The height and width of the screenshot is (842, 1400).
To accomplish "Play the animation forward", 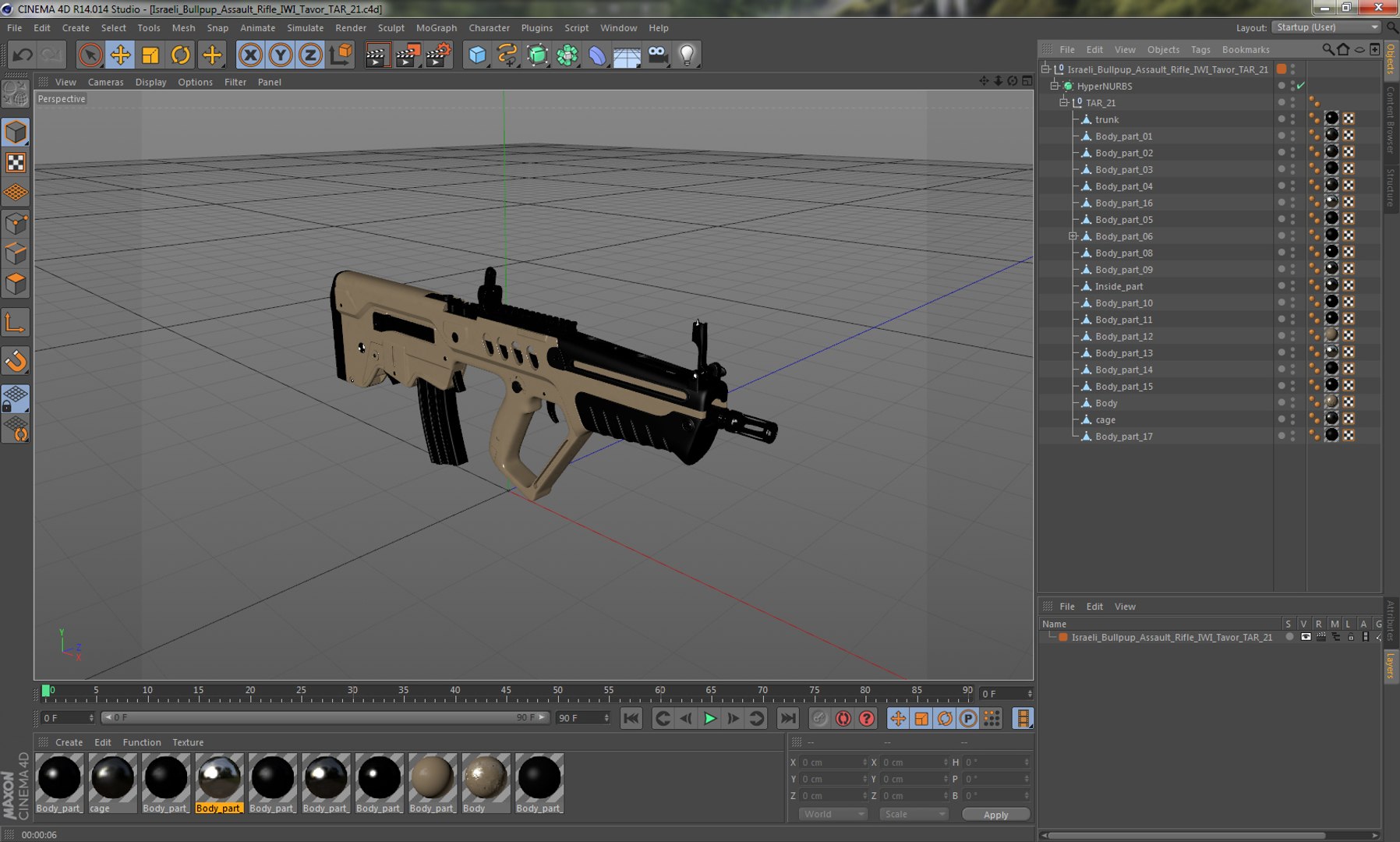I will [x=709, y=718].
